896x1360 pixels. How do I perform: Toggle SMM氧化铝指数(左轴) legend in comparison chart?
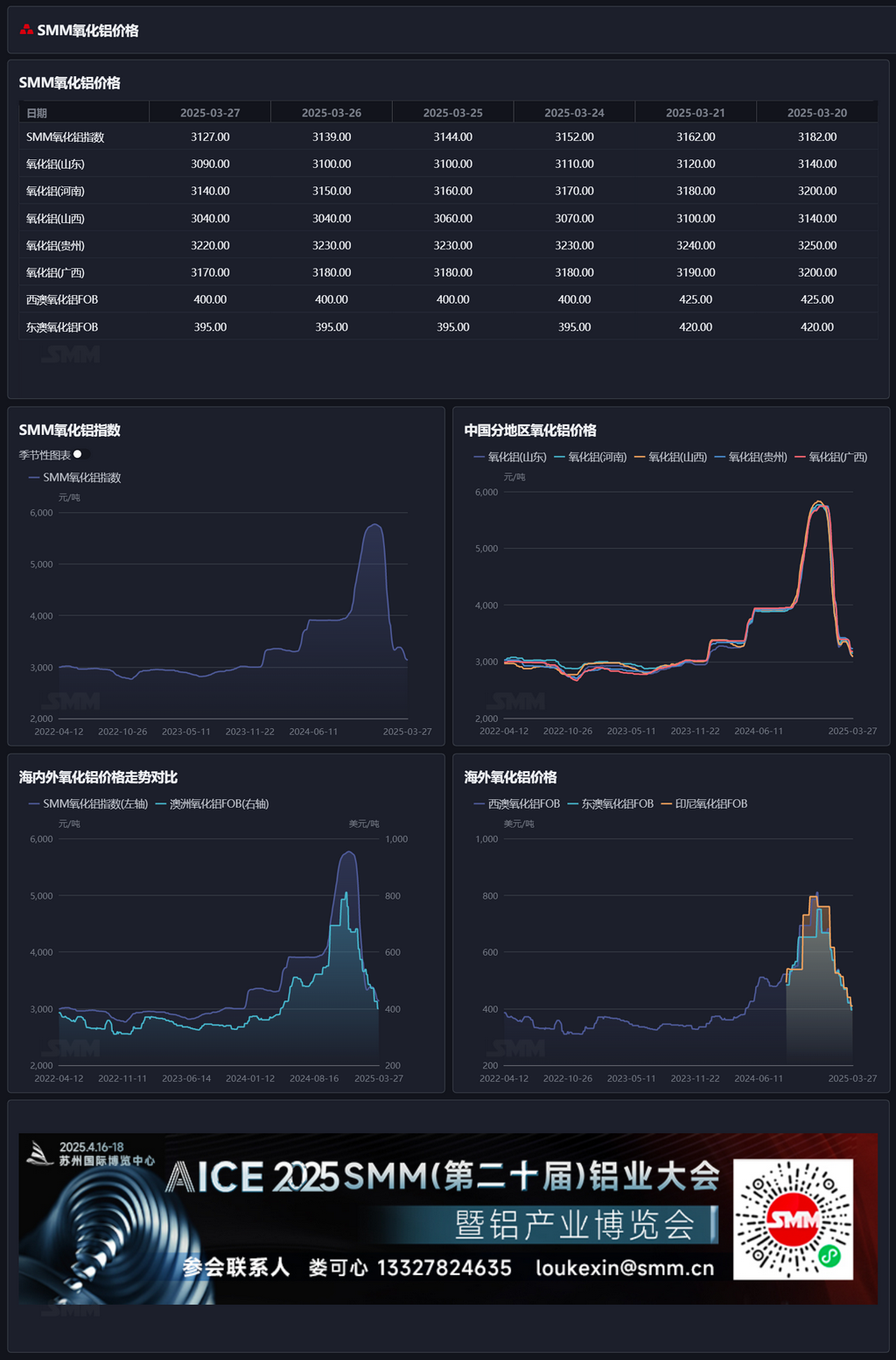coord(88,803)
